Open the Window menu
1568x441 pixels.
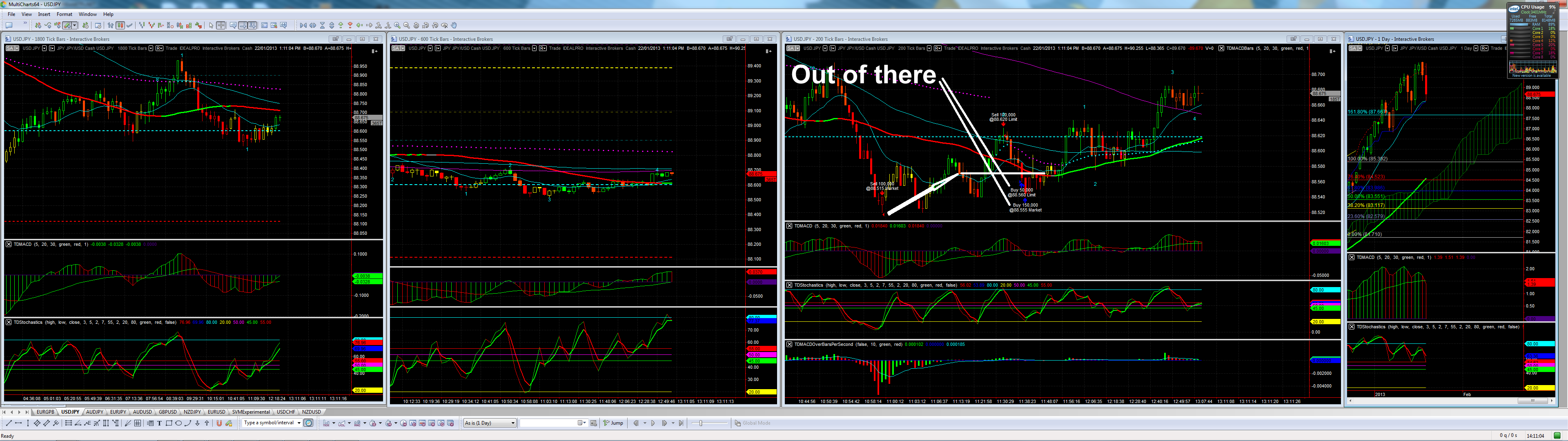pos(88,14)
